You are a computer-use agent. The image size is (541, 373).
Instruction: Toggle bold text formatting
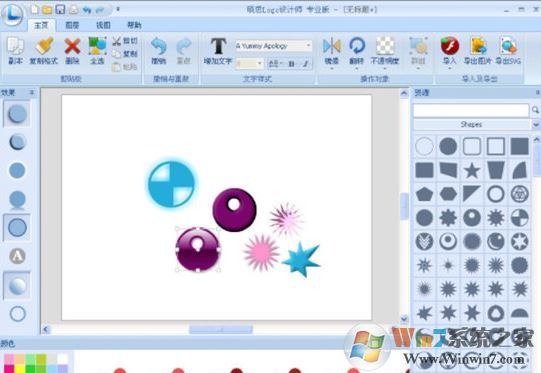click(x=291, y=64)
